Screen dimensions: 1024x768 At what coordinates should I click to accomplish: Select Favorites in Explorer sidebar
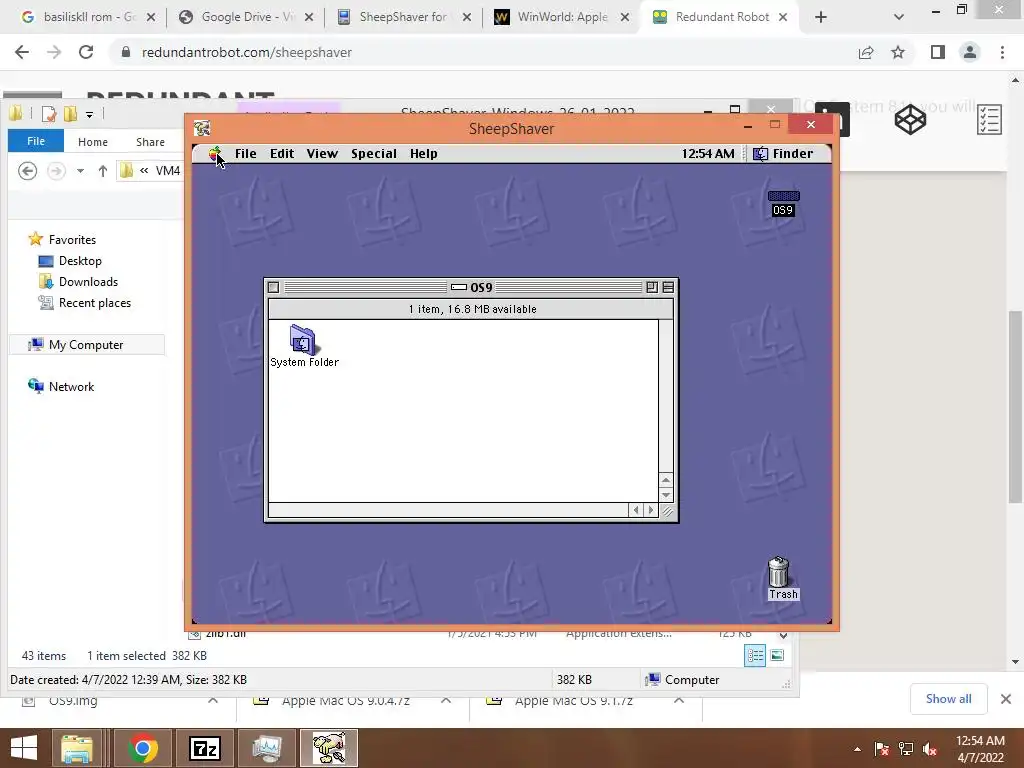[72, 240]
